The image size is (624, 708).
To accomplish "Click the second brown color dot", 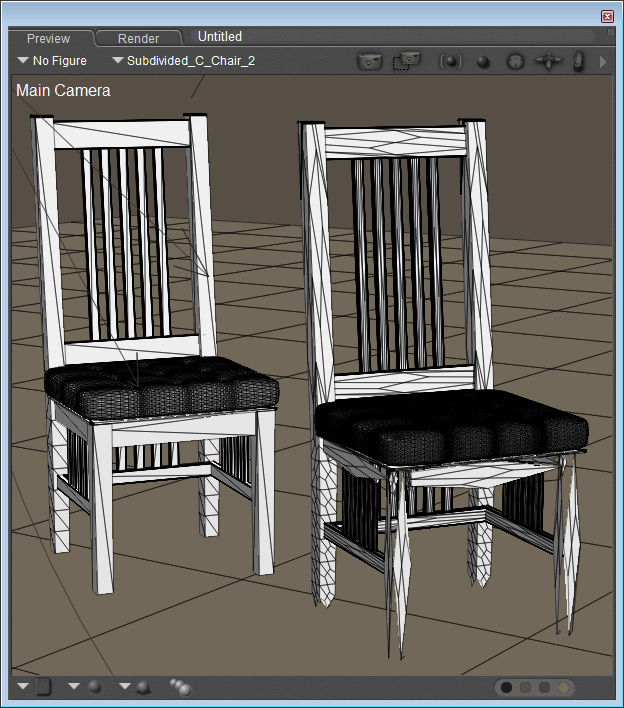I will click(526, 687).
